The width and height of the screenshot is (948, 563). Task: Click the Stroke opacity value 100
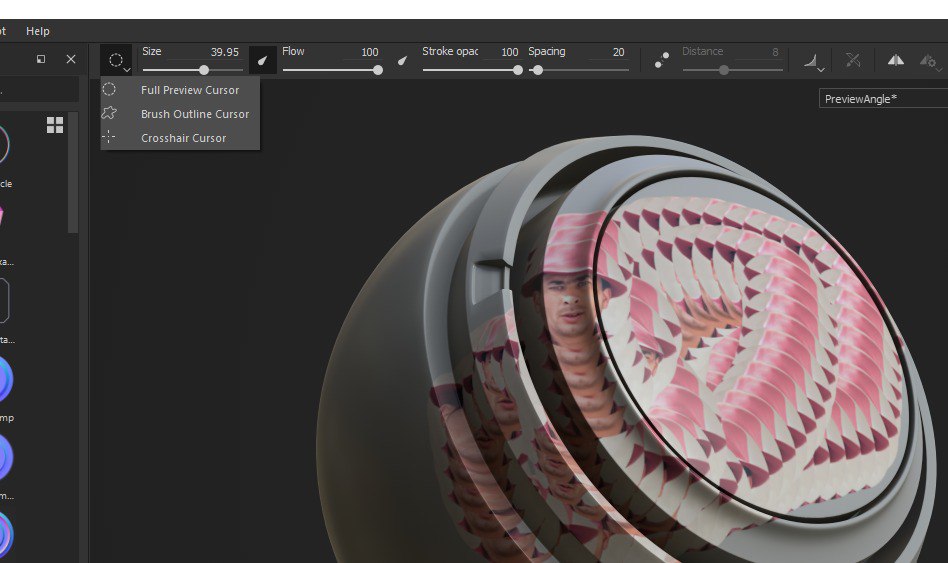click(x=510, y=53)
